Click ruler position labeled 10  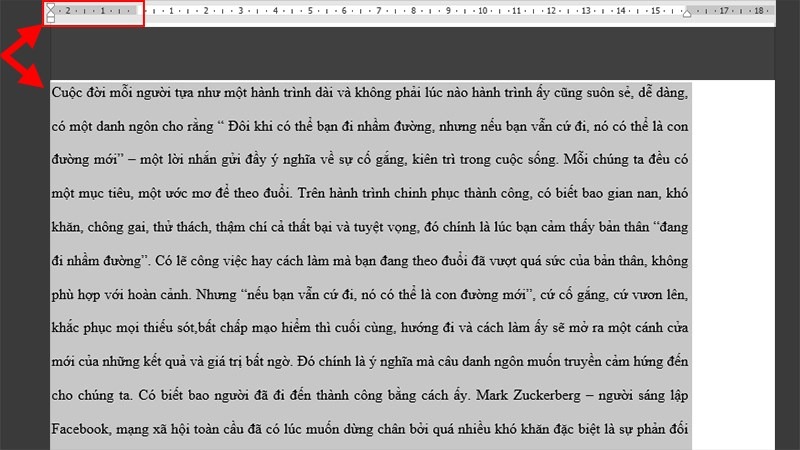(x=483, y=11)
